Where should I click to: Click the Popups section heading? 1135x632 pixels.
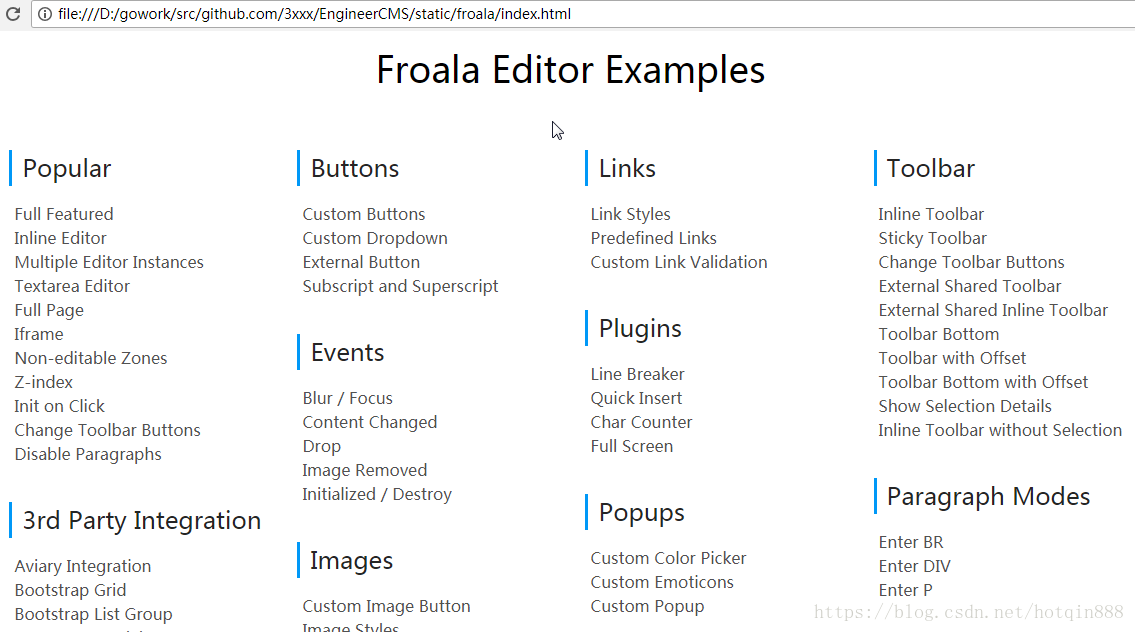[x=641, y=513]
